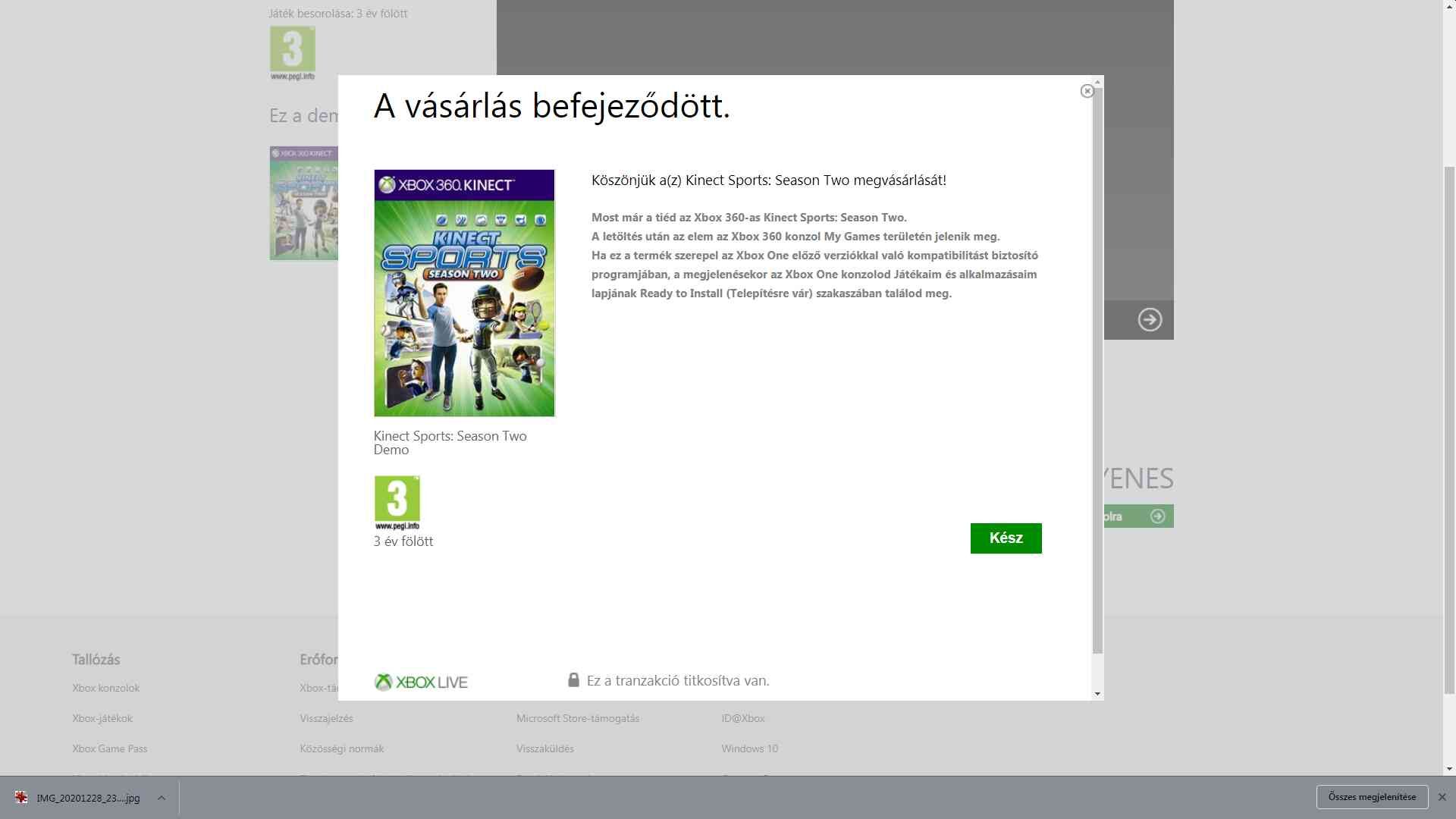This screenshot has width=1456, height=819.
Task: Click the circled arrow on the gray banner
Action: tap(1150, 320)
